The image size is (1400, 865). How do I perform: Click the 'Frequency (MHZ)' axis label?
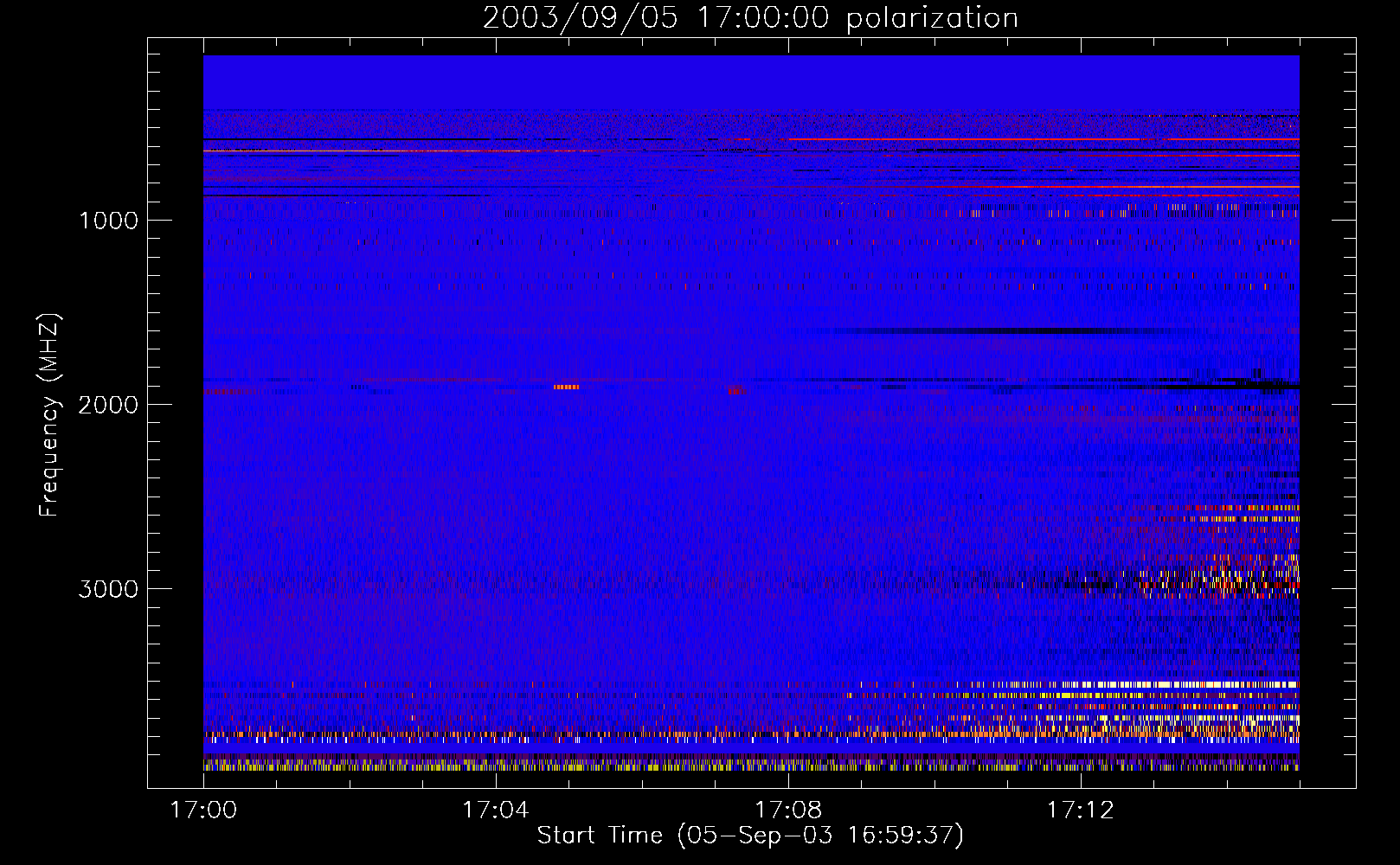(49, 415)
